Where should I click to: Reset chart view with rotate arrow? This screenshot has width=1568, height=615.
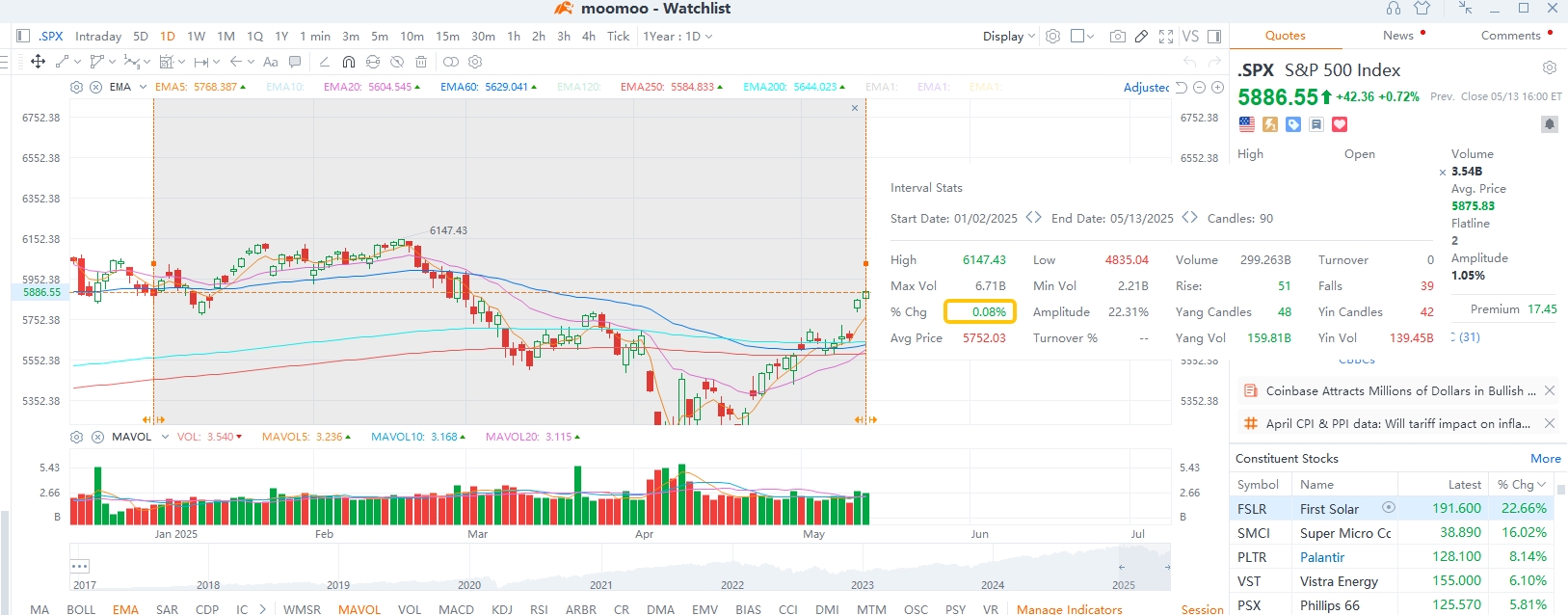click(1182, 87)
